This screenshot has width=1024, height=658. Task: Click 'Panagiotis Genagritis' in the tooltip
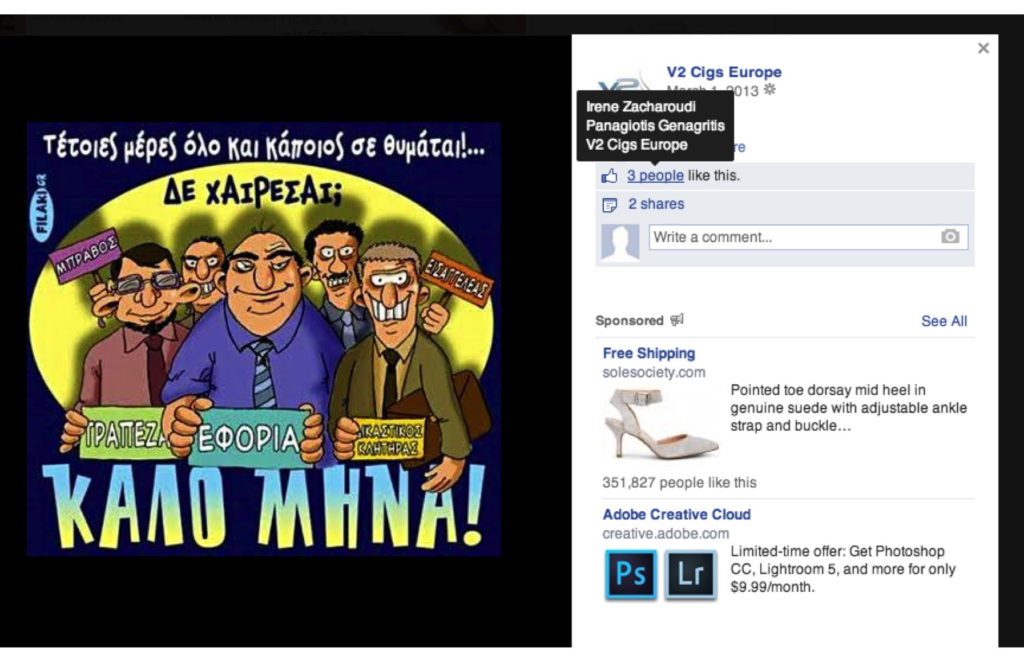click(x=655, y=125)
